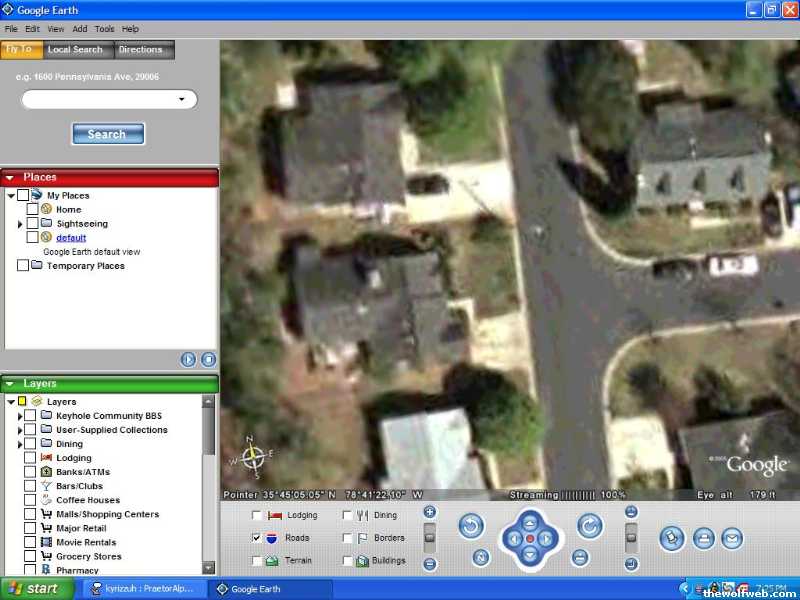Click the zoom in plus button
The width and height of the screenshot is (800, 600).
click(x=430, y=513)
